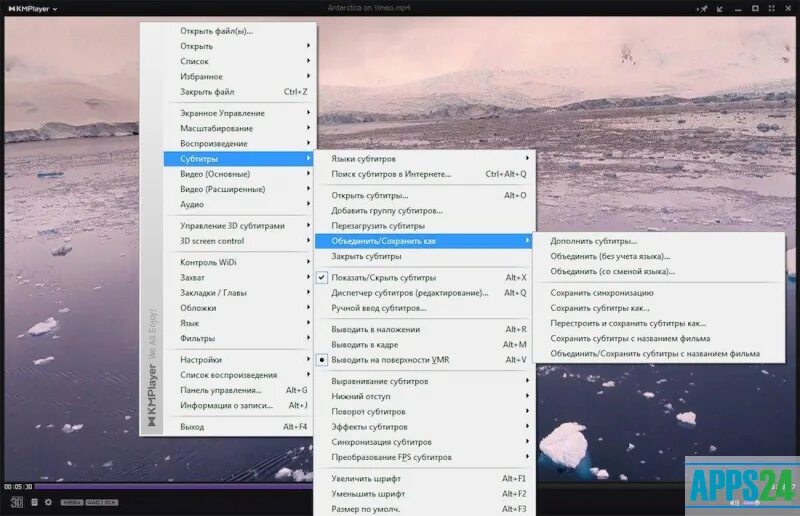Open Нижний отступ submenu

[x=426, y=396]
